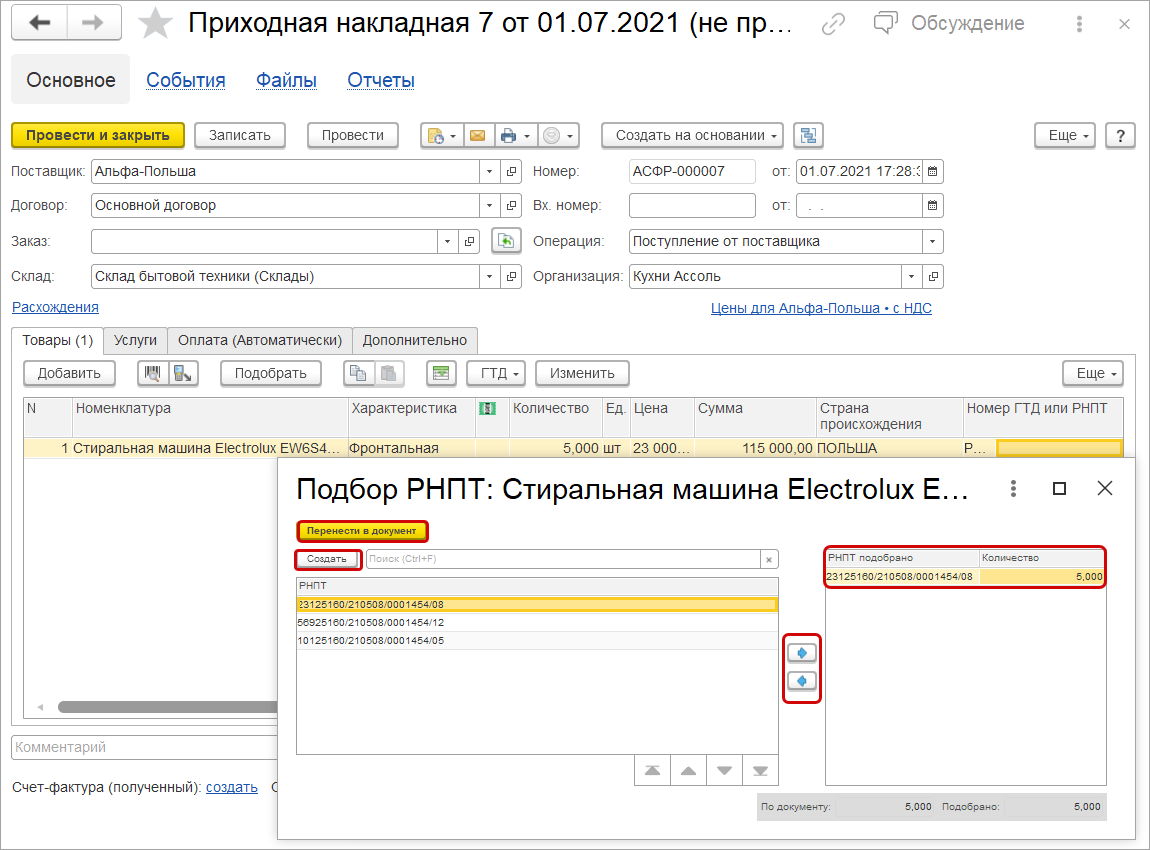Switch to the Оплата (Автоматически) tab
The width and height of the screenshot is (1150, 850).
[x=260, y=340]
